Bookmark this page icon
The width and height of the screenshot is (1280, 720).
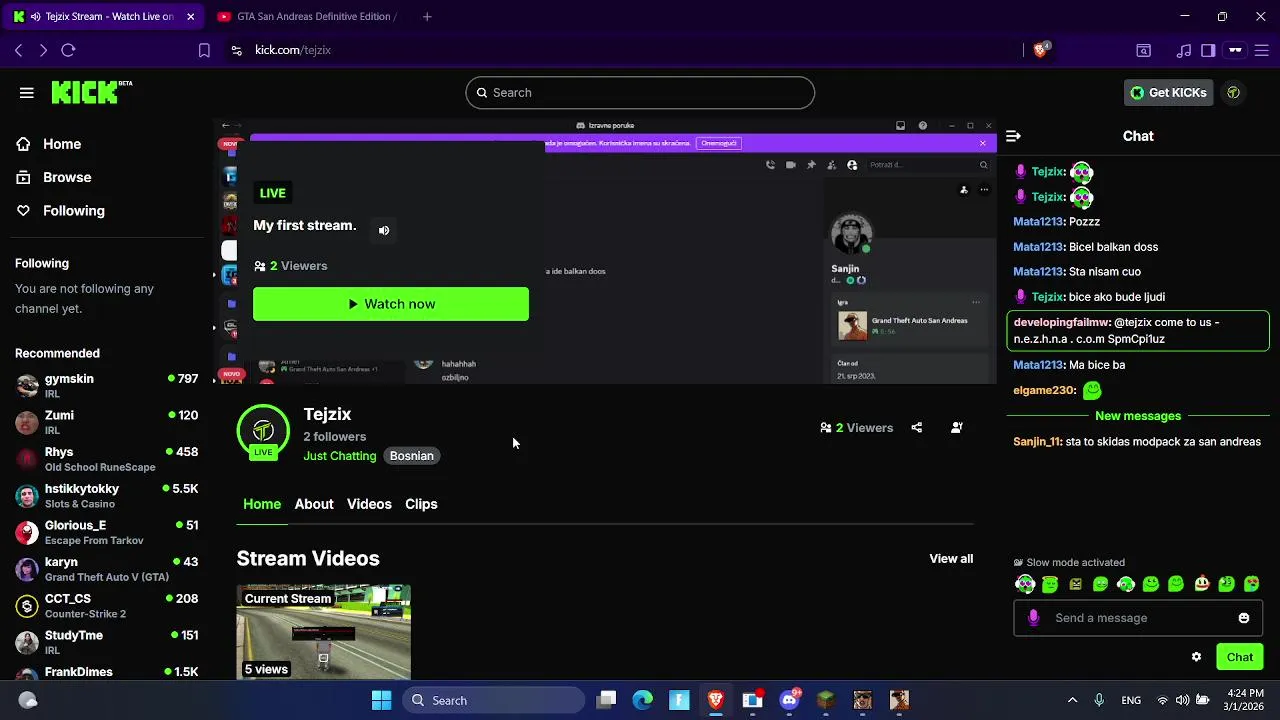click(x=204, y=50)
